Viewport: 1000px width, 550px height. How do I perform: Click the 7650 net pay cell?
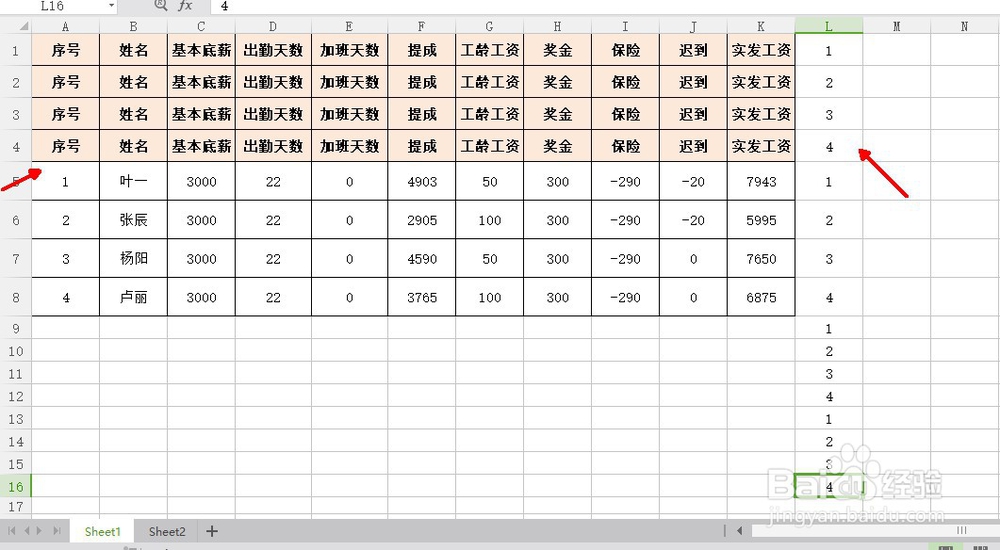pyautogui.click(x=761, y=258)
